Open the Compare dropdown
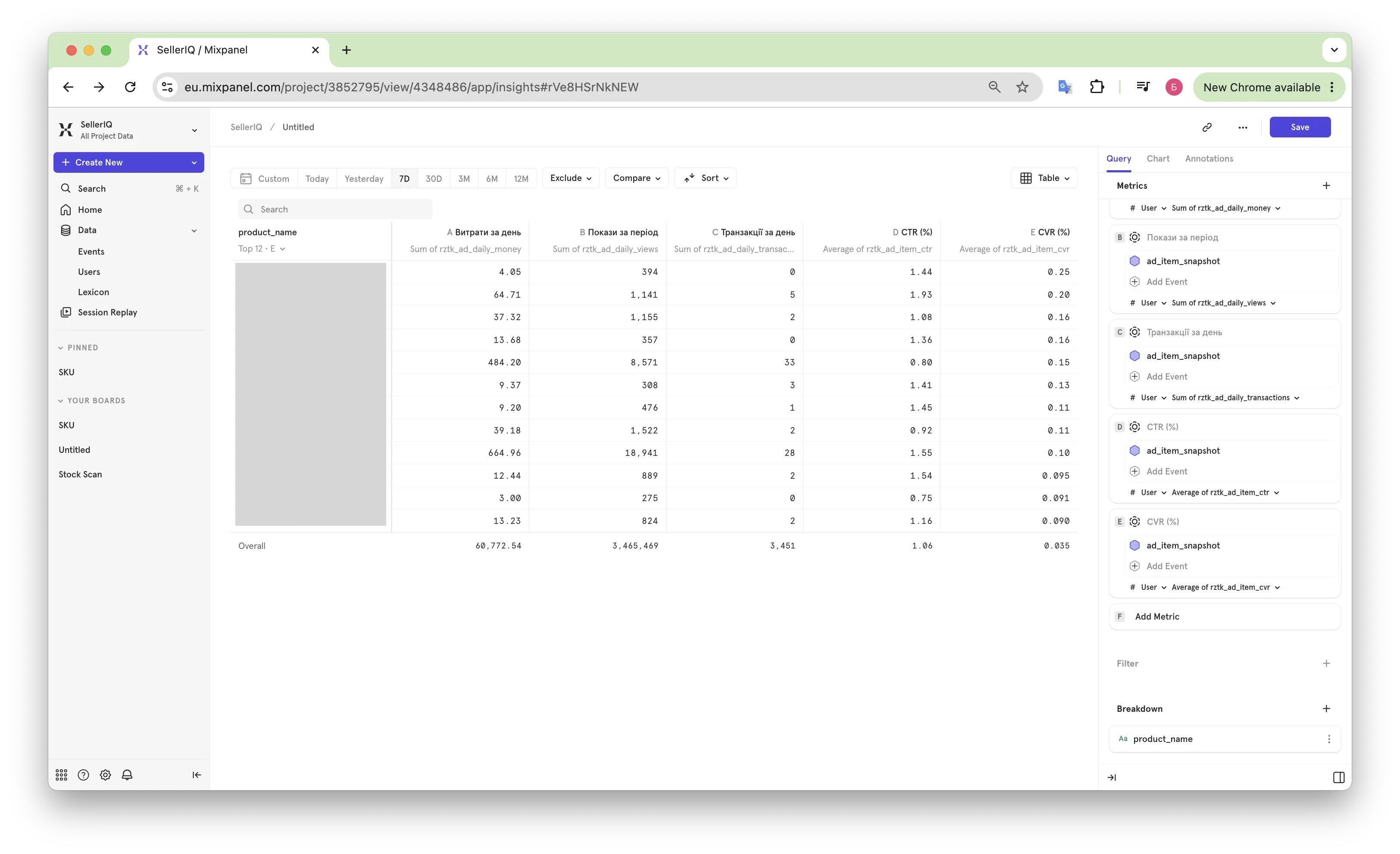The image size is (1400, 854). coord(637,178)
